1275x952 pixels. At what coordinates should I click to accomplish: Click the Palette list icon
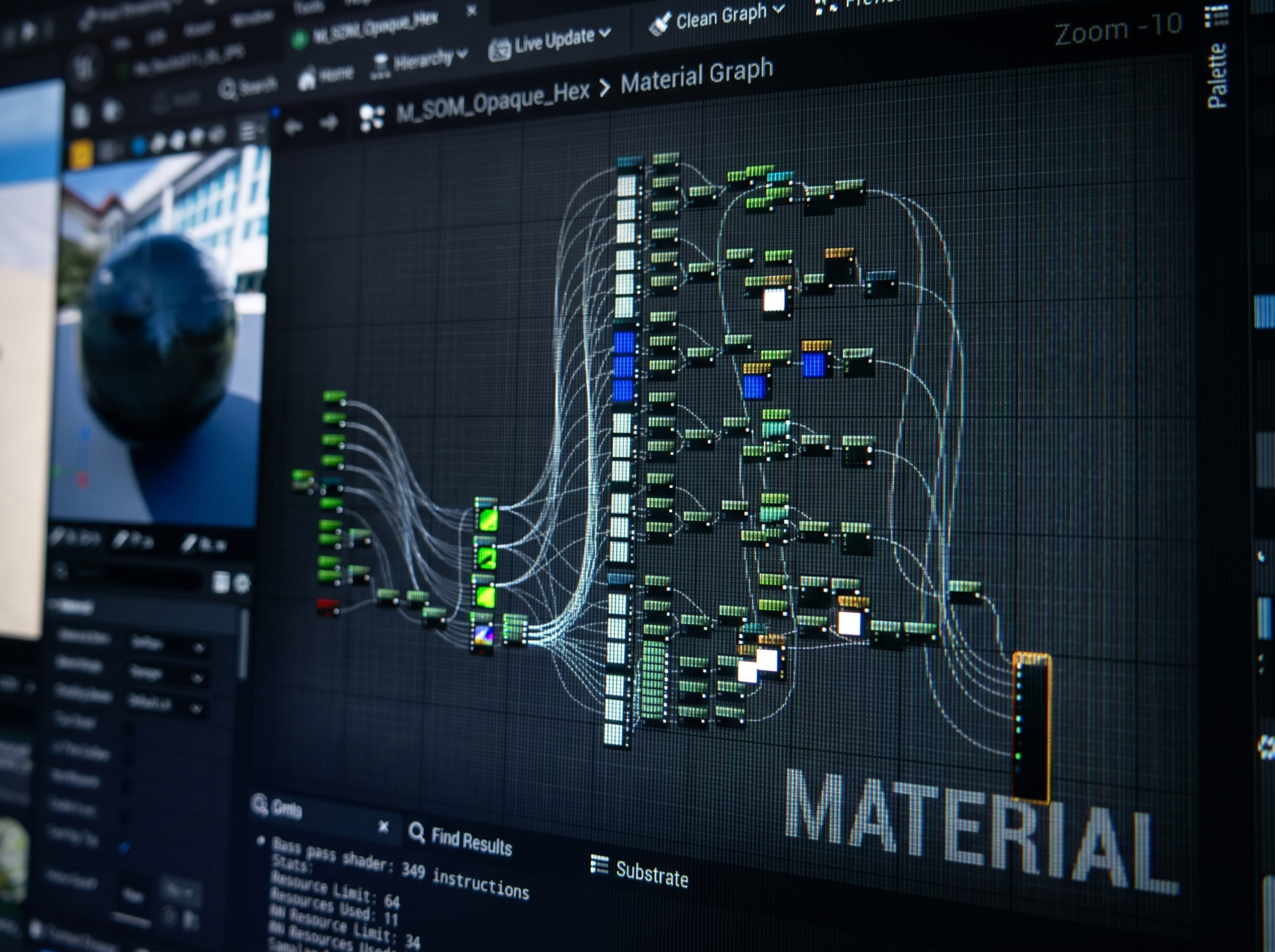[1215, 15]
